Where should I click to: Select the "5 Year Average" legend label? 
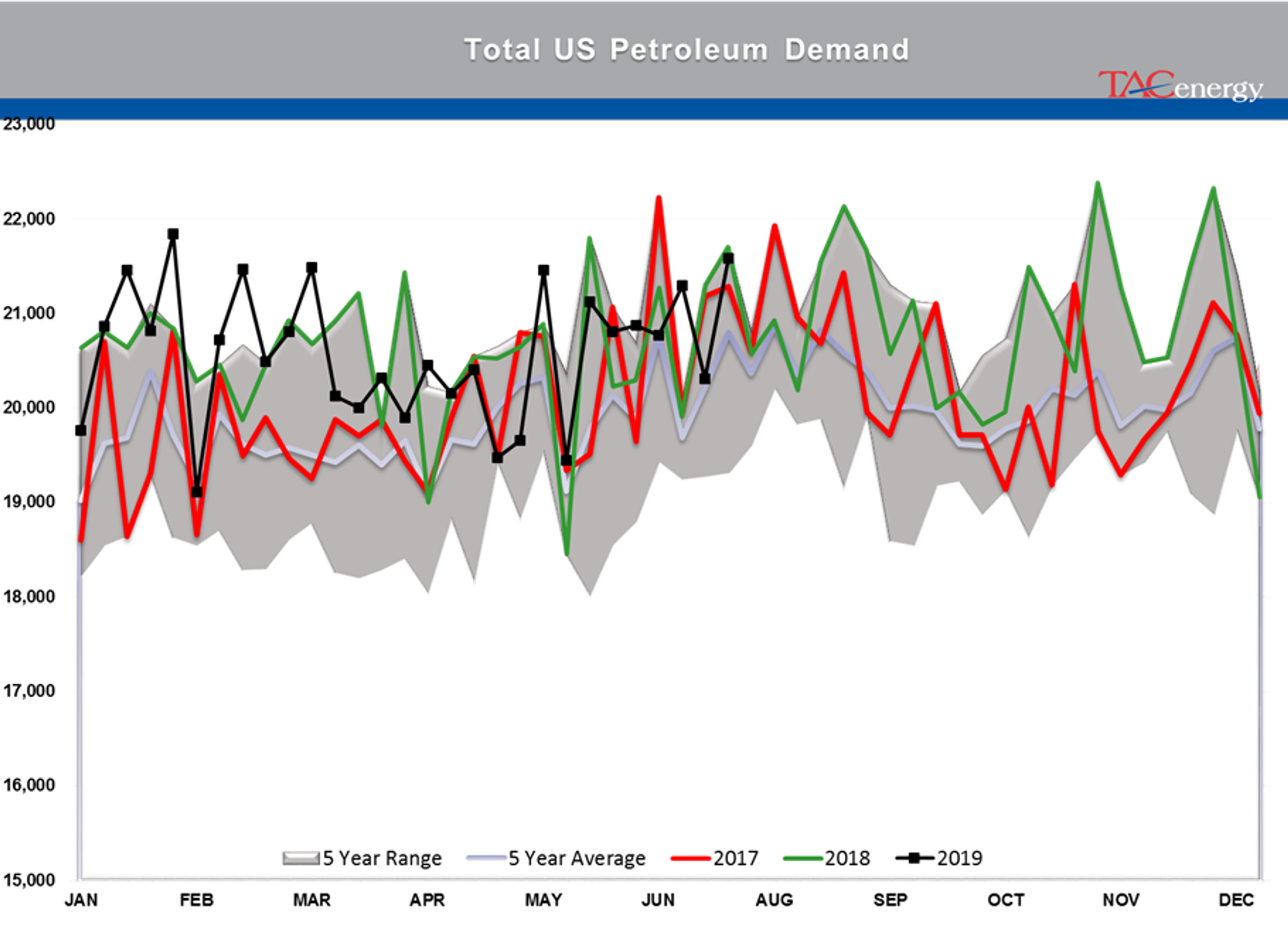577,858
